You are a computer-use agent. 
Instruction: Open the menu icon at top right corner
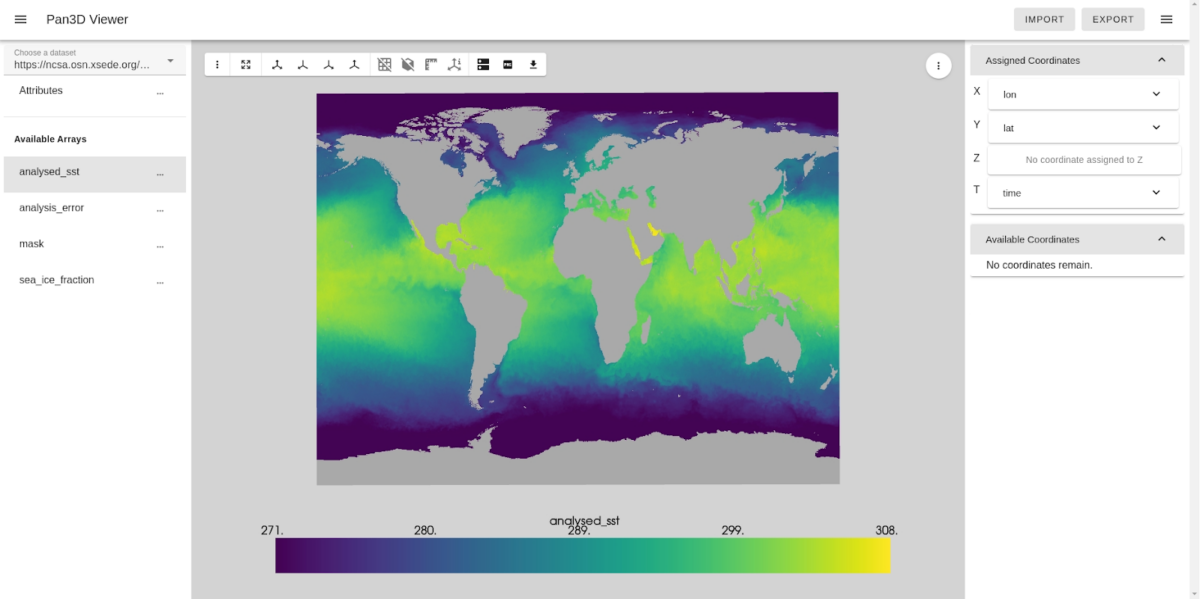1166,18
